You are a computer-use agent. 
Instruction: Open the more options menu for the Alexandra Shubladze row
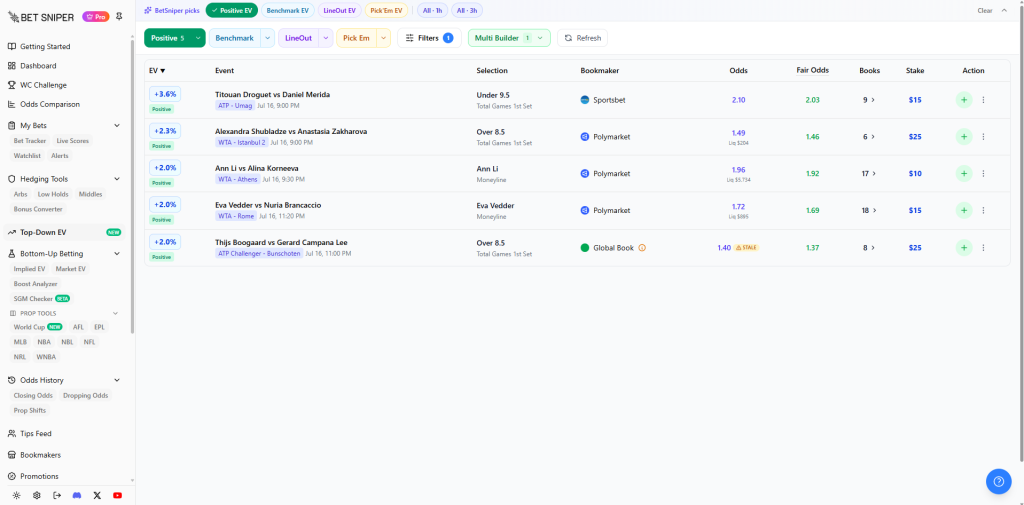(983, 137)
